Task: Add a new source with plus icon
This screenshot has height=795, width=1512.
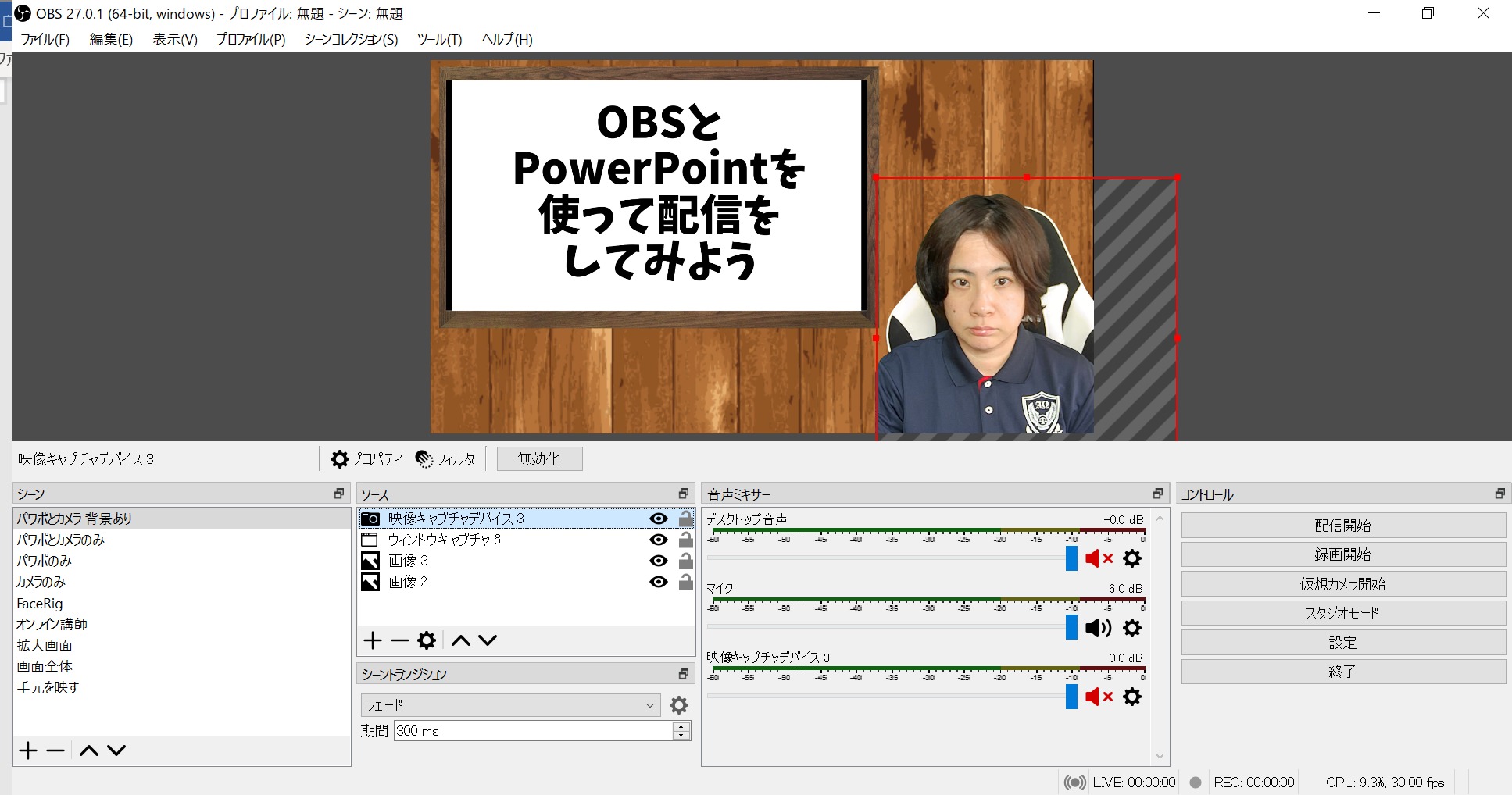Action: (x=373, y=640)
